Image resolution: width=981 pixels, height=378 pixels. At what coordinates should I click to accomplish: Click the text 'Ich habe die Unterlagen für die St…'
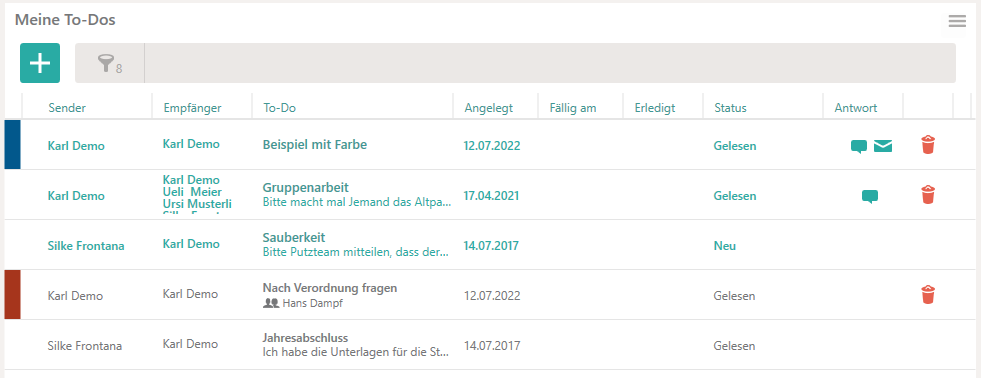click(x=355, y=352)
